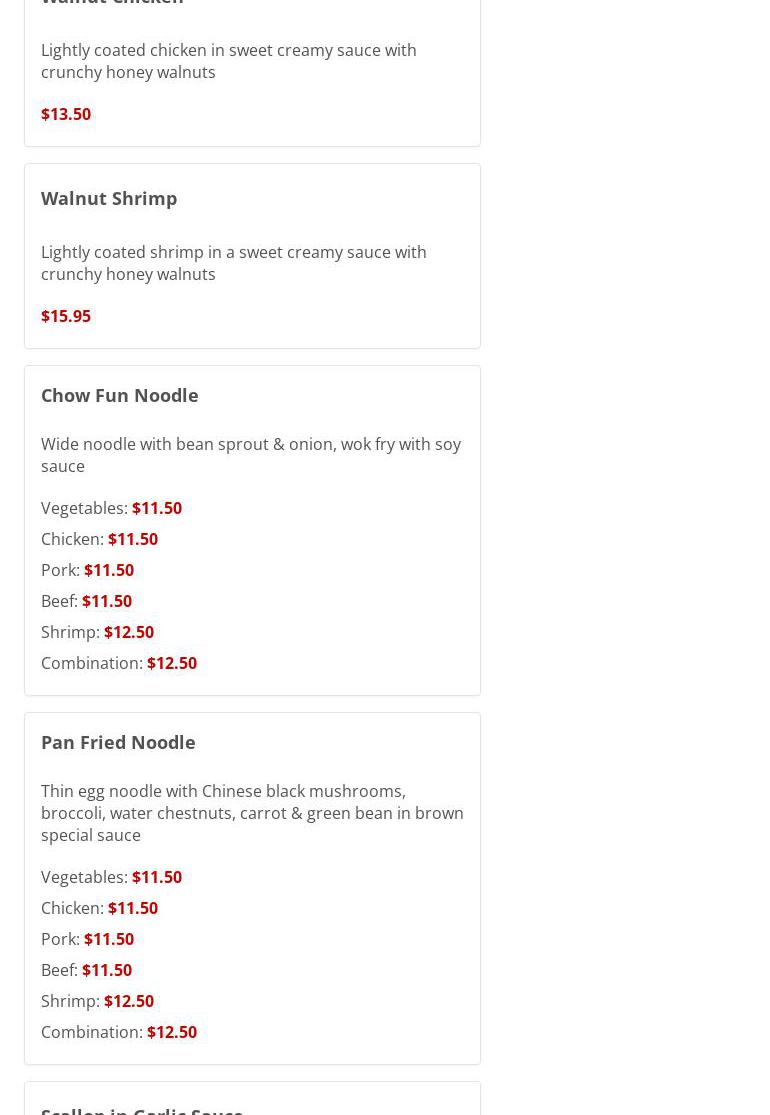Click the Pan Fried Noodle description
The width and height of the screenshot is (770, 1115).
click(x=252, y=813)
